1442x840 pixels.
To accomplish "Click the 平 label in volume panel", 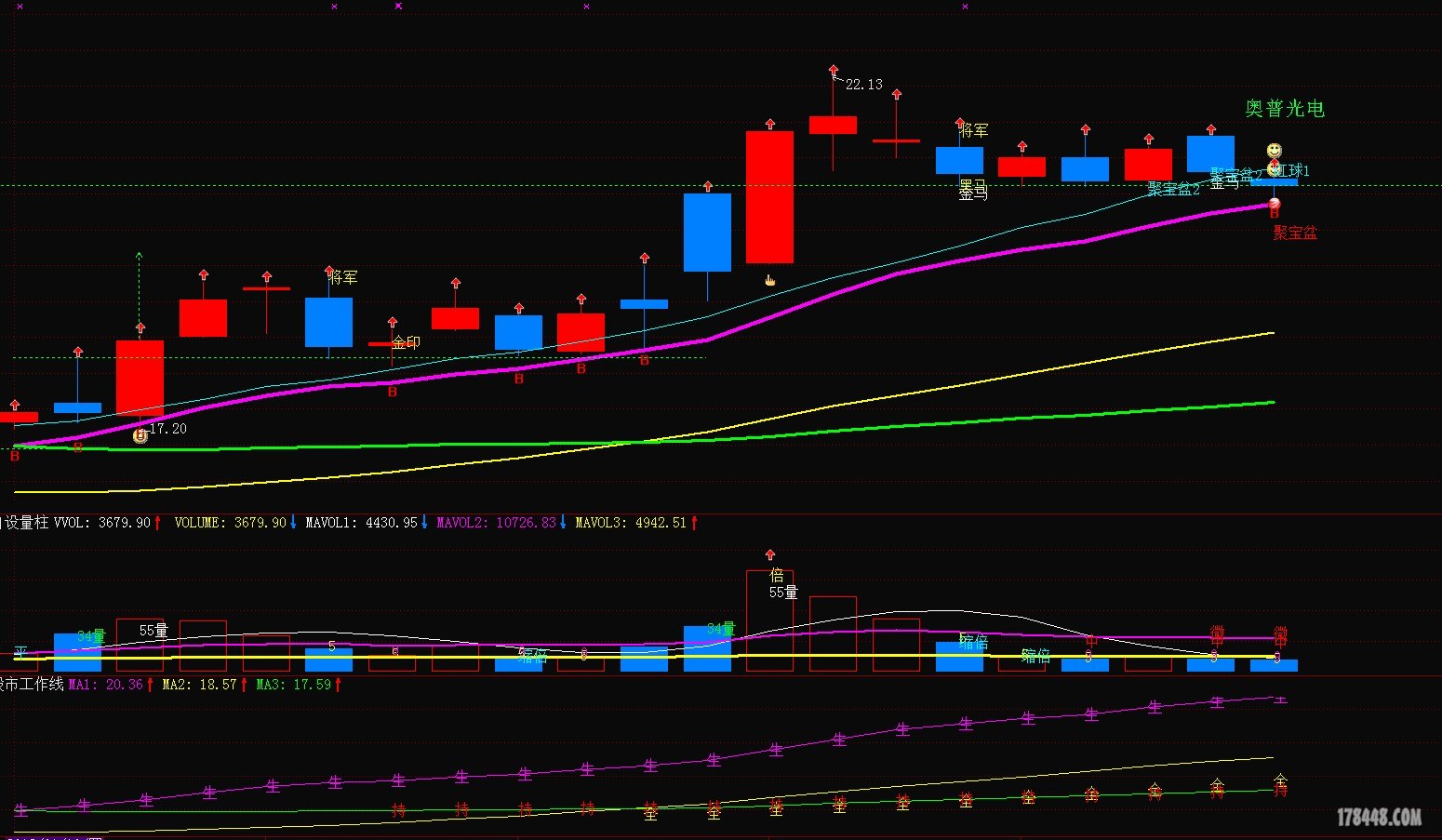I will click(20, 653).
